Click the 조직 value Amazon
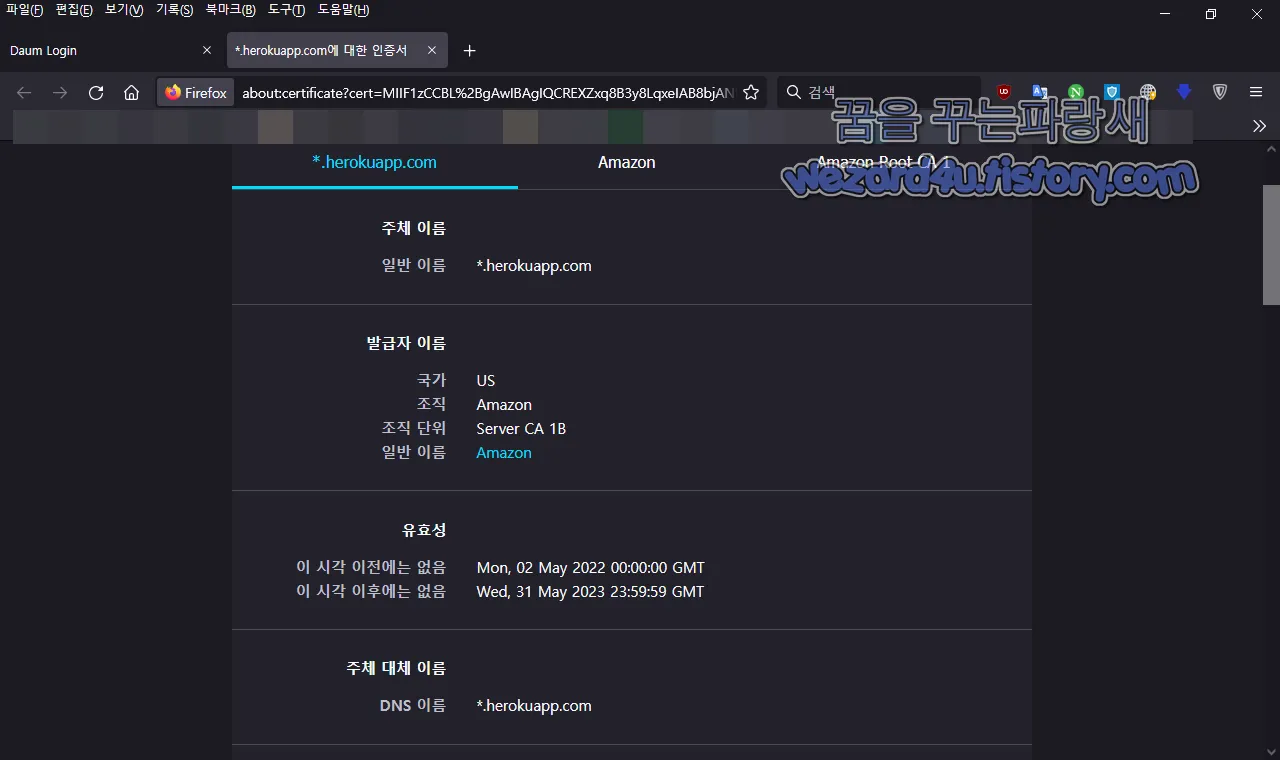Image resolution: width=1280 pixels, height=760 pixels. point(504,405)
